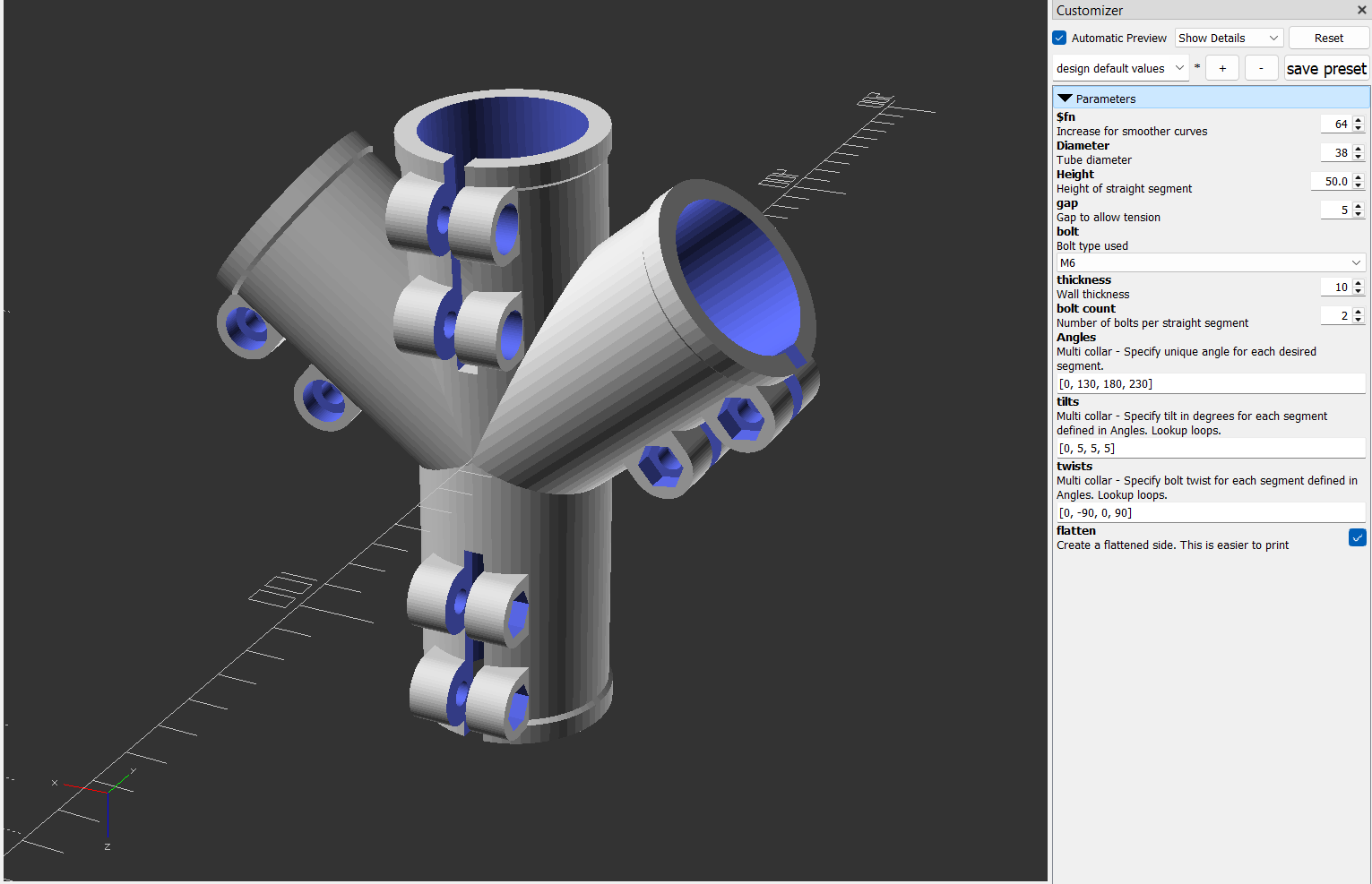1372x884 pixels.
Task: Remove preset with the minus button
Action: tap(1261, 68)
